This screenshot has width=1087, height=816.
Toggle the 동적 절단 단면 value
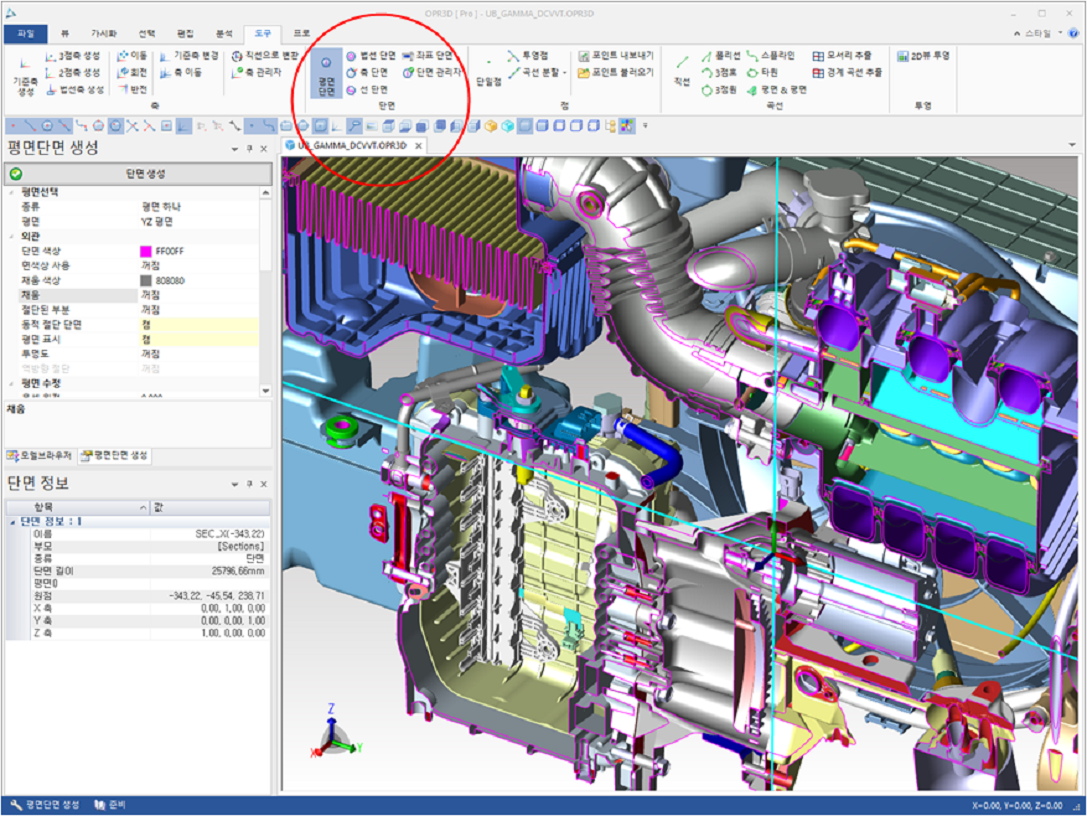pos(200,325)
